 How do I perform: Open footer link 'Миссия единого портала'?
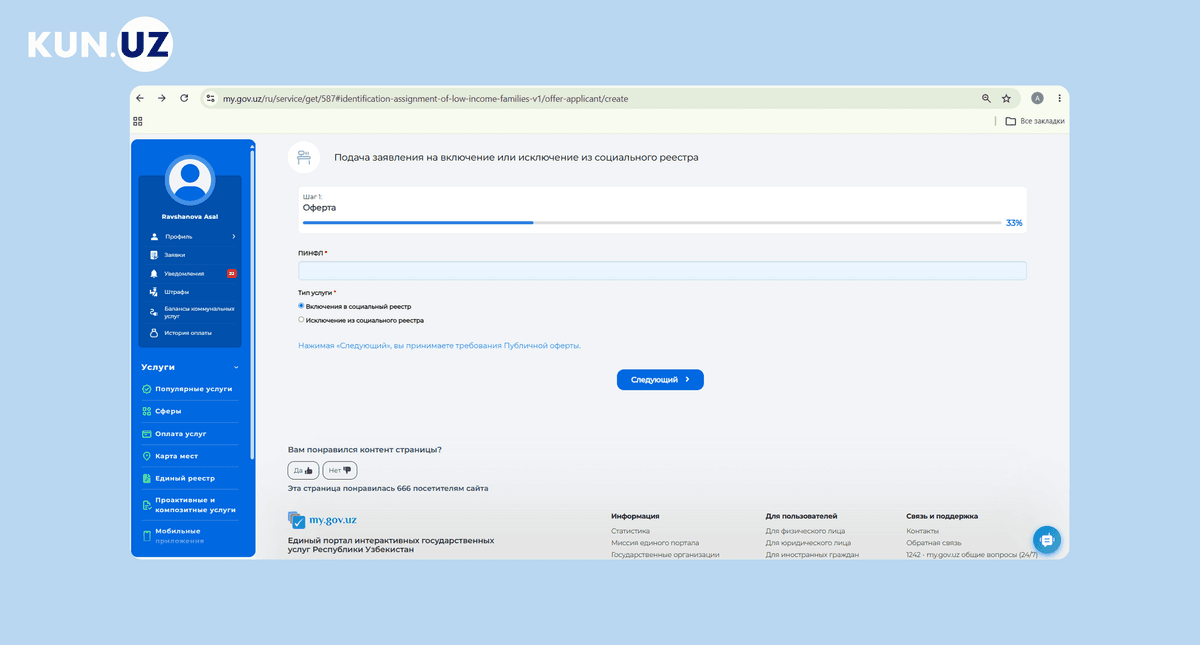point(655,543)
